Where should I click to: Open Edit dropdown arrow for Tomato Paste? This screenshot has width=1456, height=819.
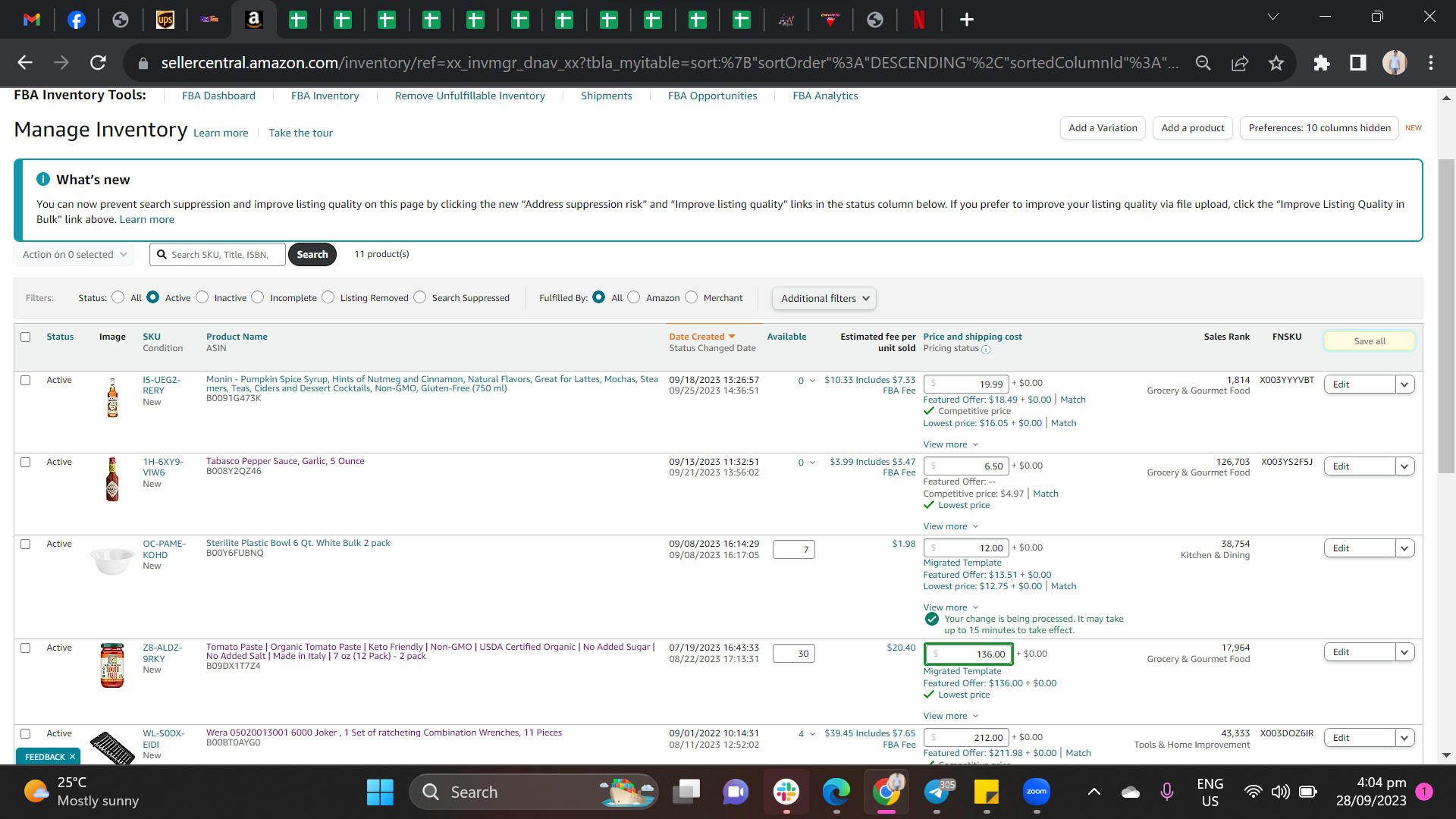pos(1404,652)
